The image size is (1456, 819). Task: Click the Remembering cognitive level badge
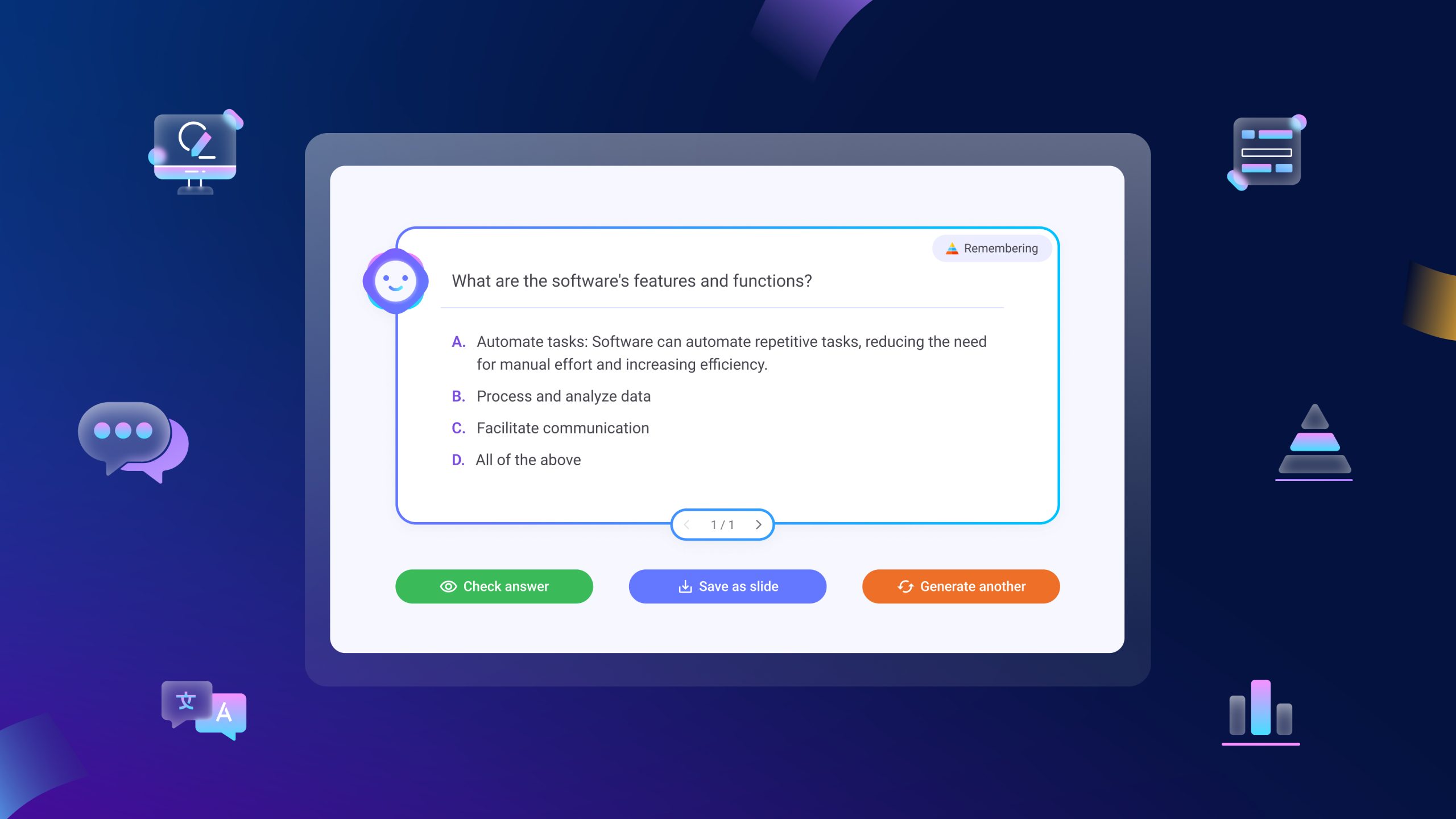[x=991, y=248]
